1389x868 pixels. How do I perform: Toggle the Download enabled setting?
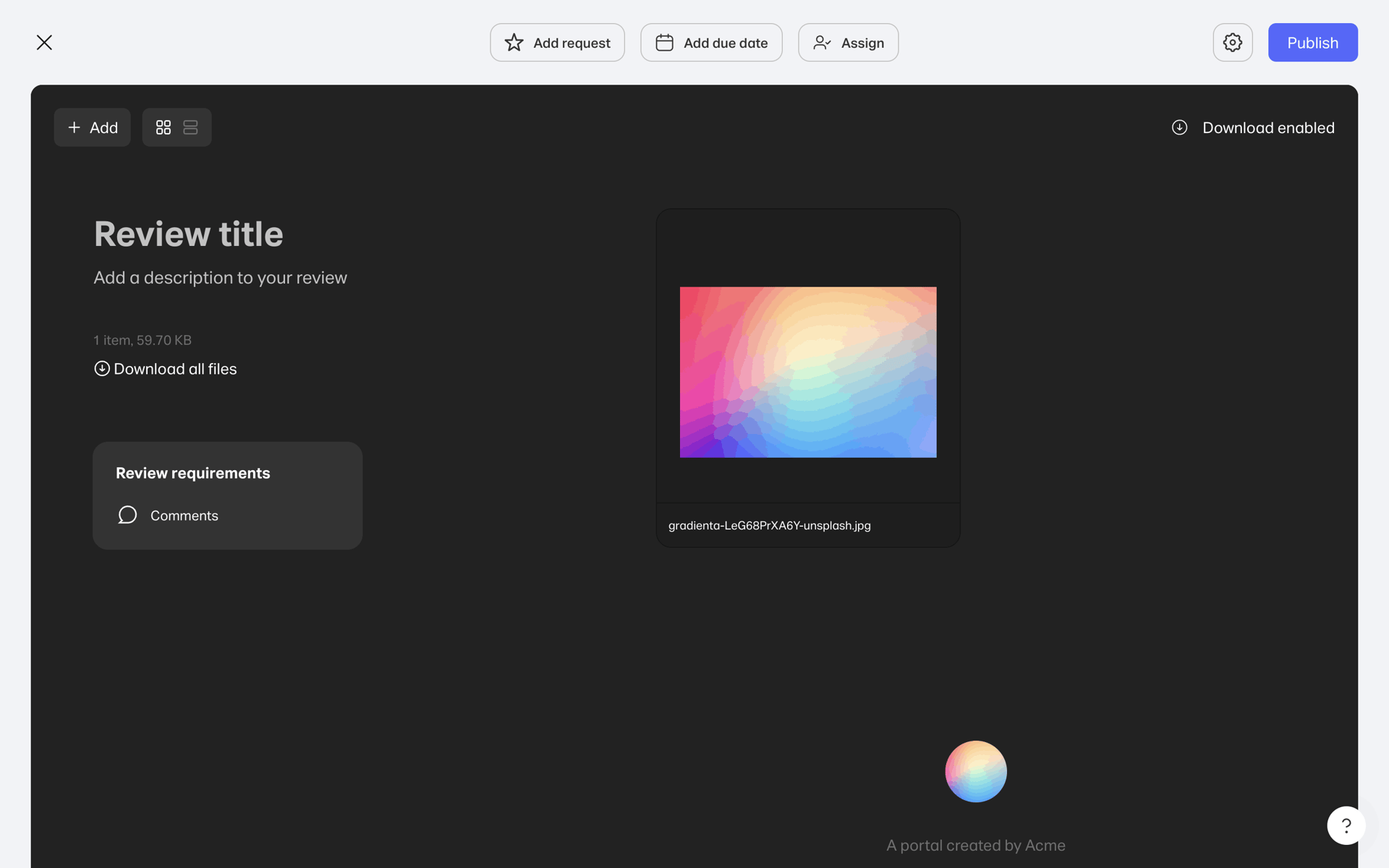(1253, 128)
